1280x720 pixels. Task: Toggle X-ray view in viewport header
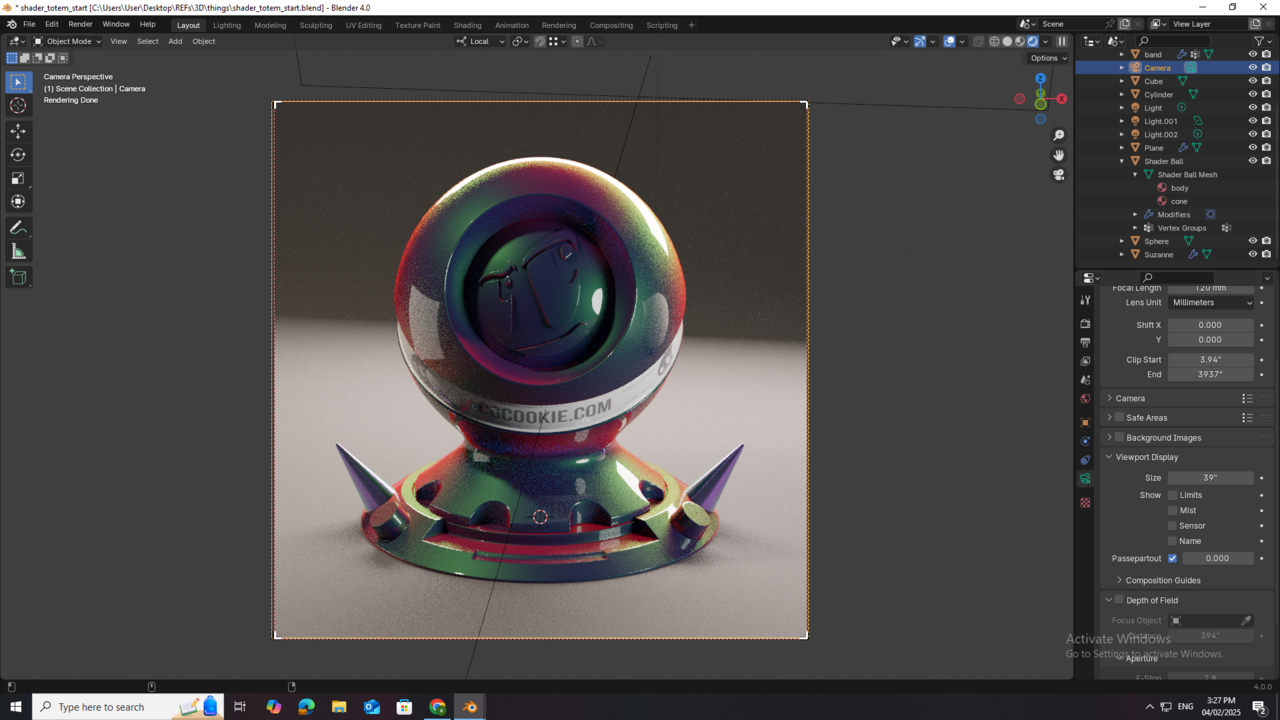(x=979, y=42)
